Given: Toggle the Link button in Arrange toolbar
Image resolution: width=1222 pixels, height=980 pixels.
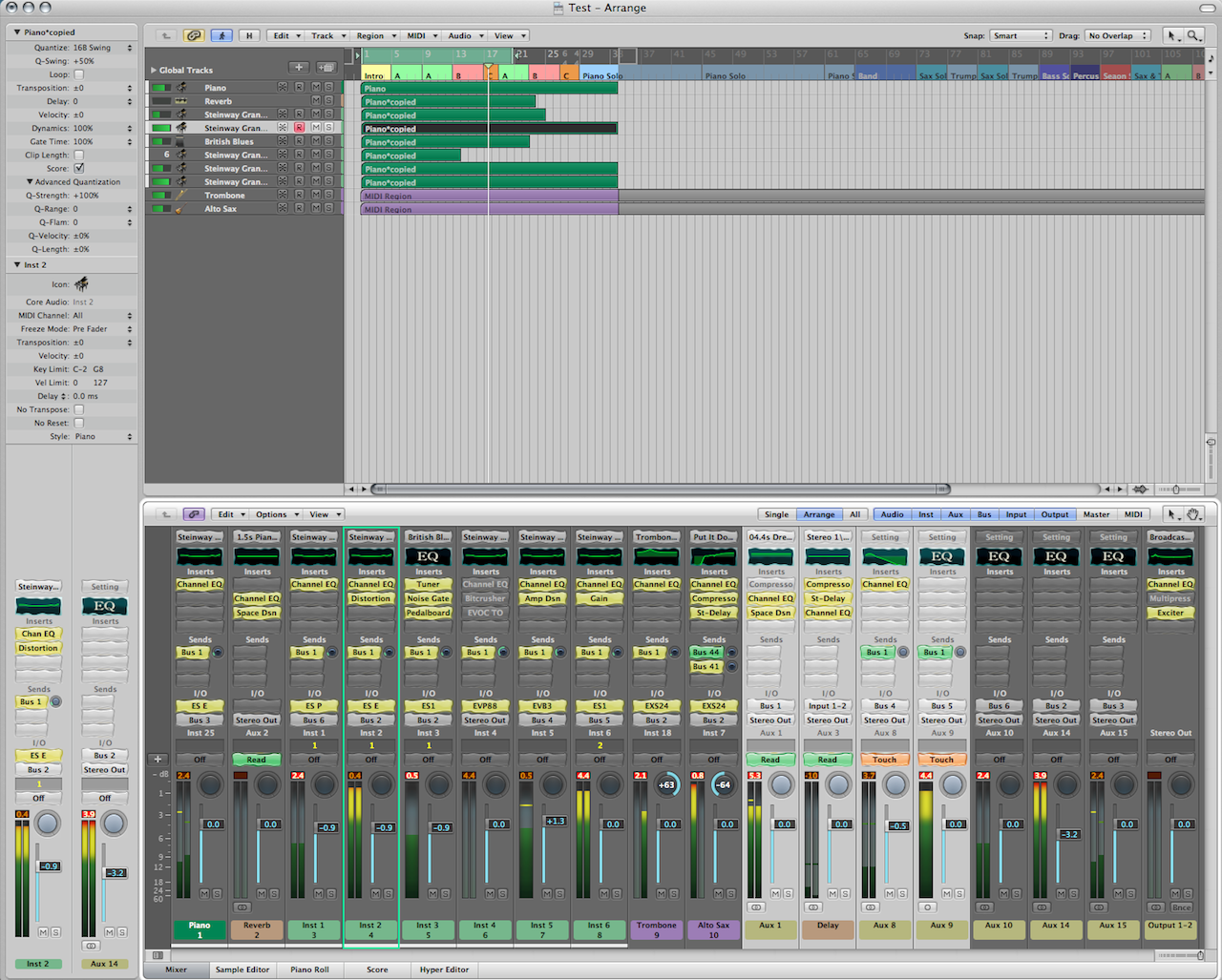Looking at the screenshot, I should click(x=194, y=35).
